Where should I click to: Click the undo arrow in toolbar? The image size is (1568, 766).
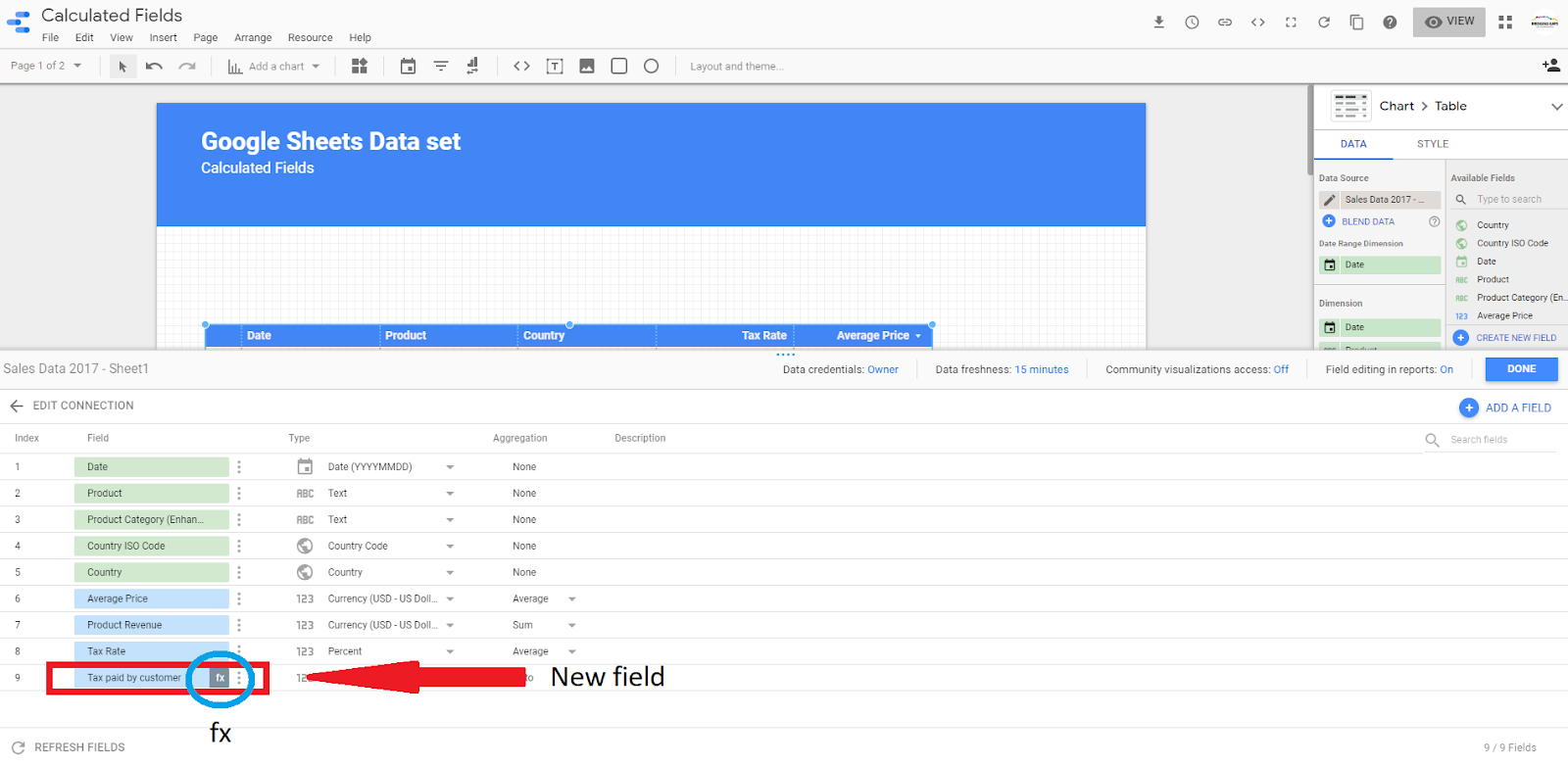click(154, 67)
